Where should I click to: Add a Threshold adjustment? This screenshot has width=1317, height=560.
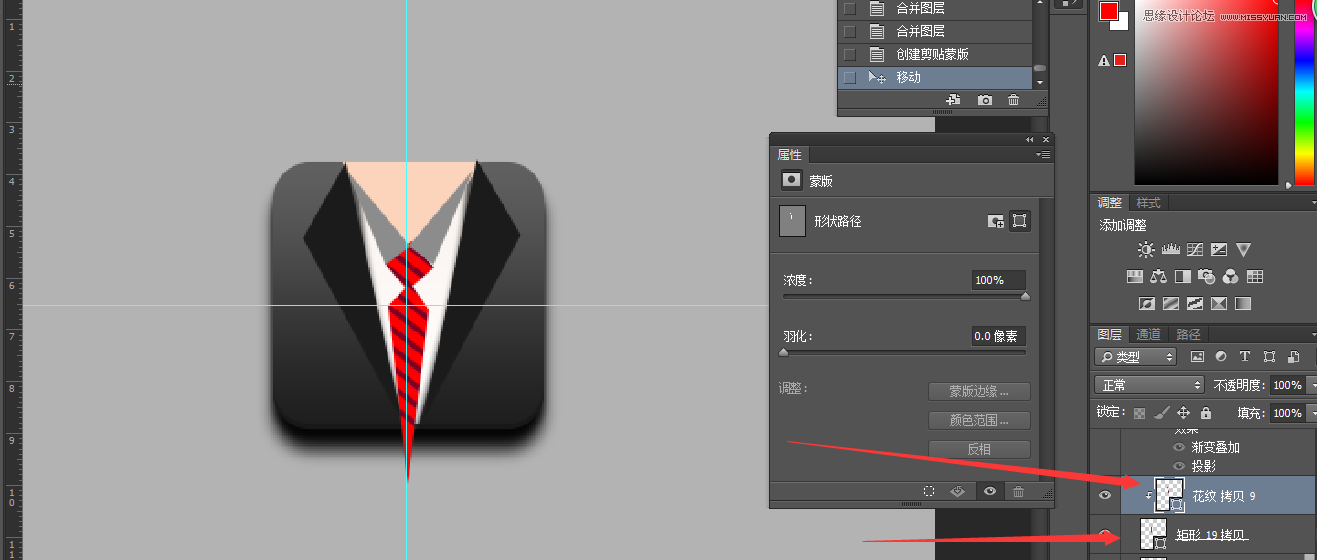click(1195, 303)
